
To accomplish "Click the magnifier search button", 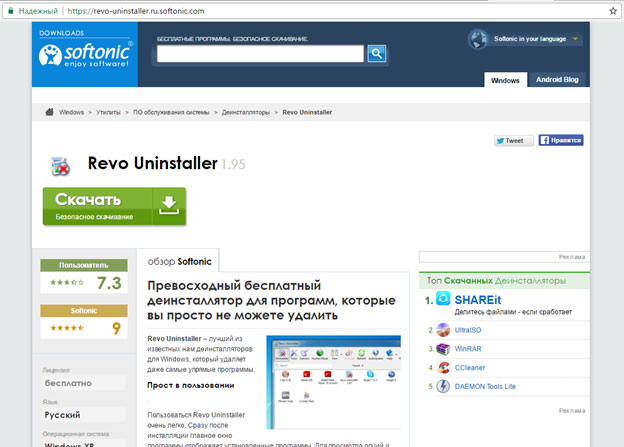I will pos(376,53).
